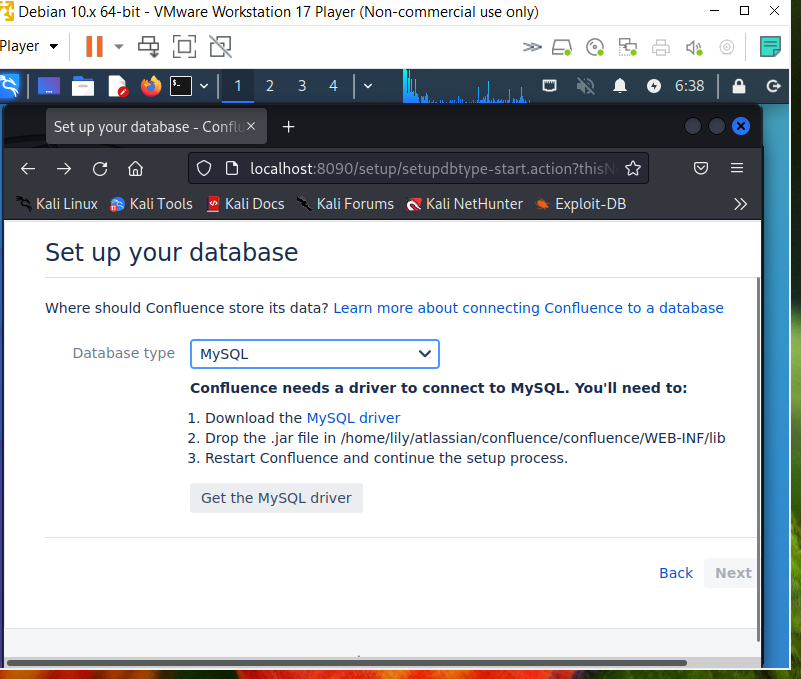The width and height of the screenshot is (801, 679).
Task: Unmute the muted volume tray icon
Action: pos(585,86)
